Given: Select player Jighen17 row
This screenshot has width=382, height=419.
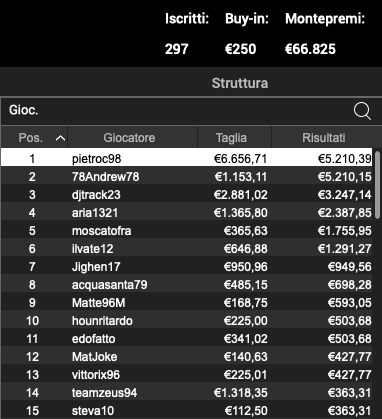Looking at the screenshot, I should [187, 266].
